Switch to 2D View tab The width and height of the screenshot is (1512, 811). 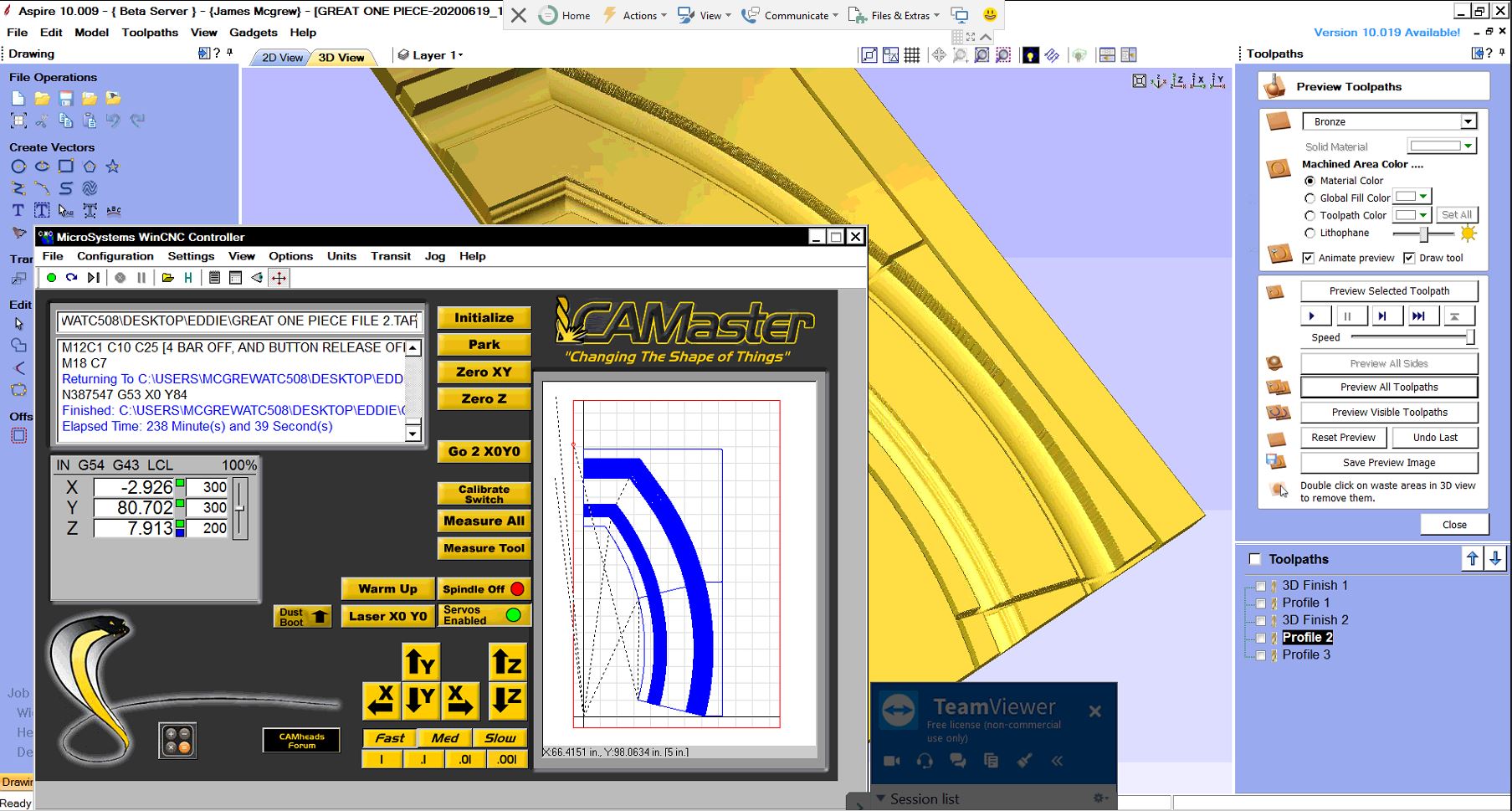[x=282, y=58]
